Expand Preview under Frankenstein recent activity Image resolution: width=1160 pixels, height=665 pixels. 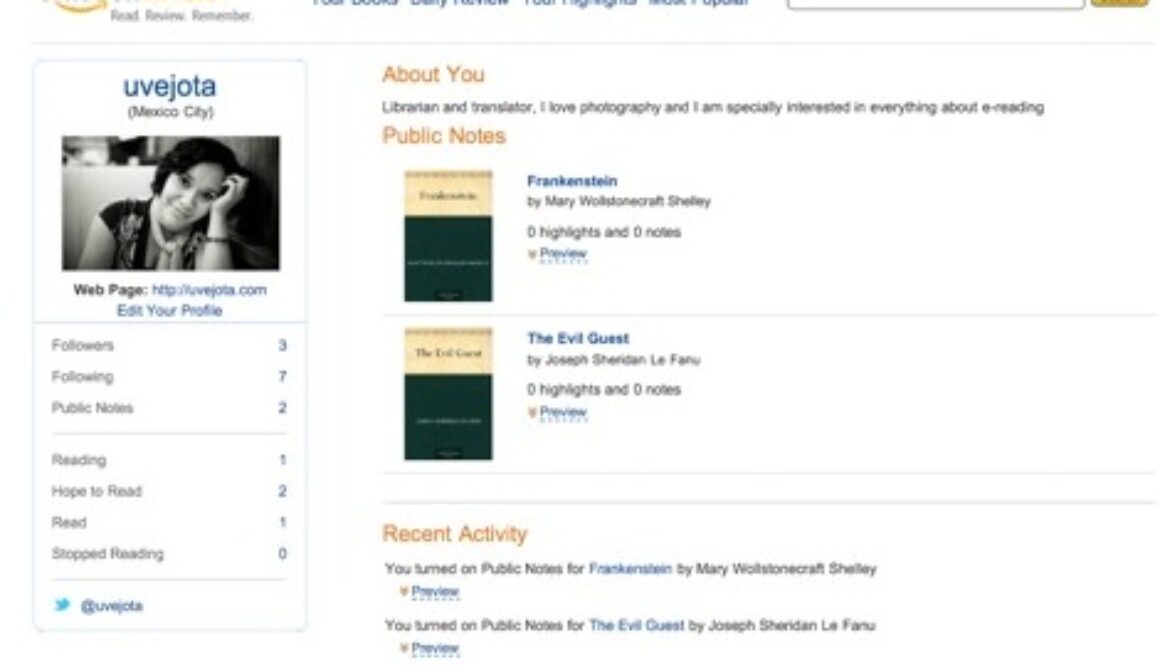435,592
